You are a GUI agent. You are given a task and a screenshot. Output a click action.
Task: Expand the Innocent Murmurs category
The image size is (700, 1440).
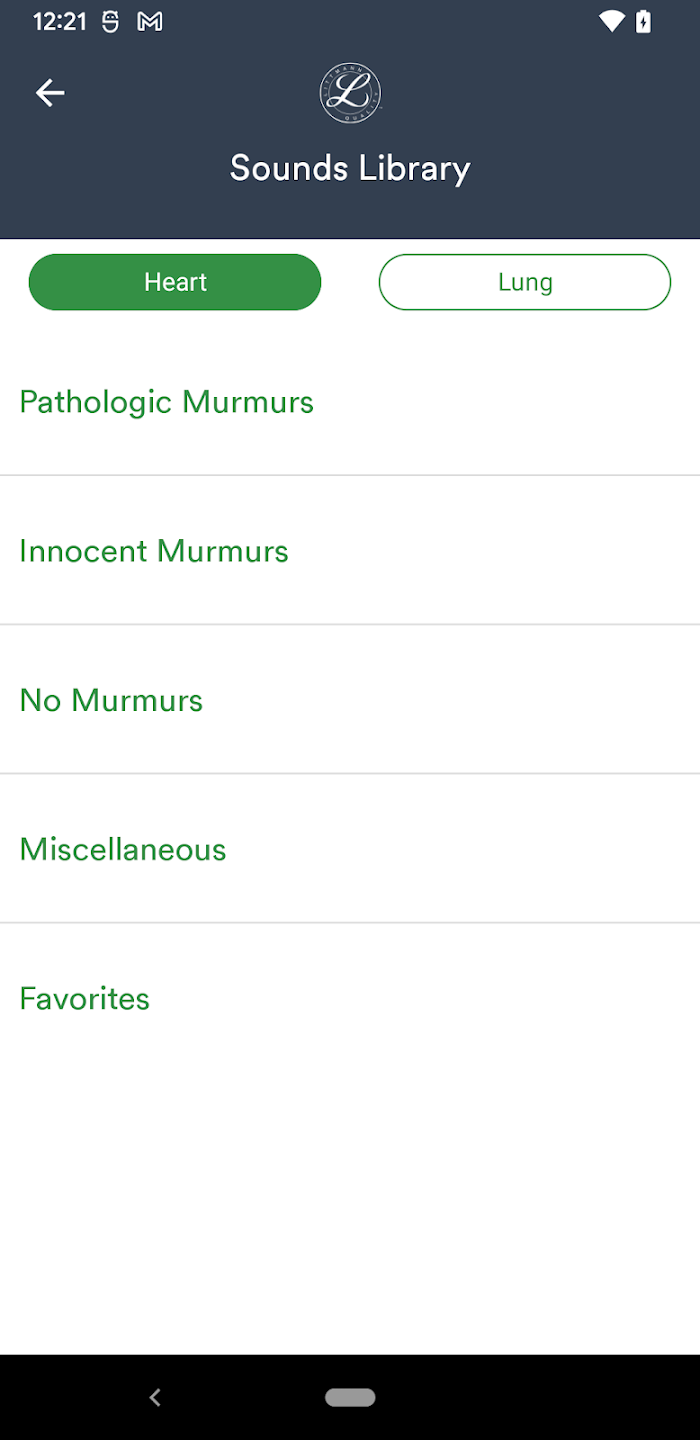pyautogui.click(x=350, y=551)
